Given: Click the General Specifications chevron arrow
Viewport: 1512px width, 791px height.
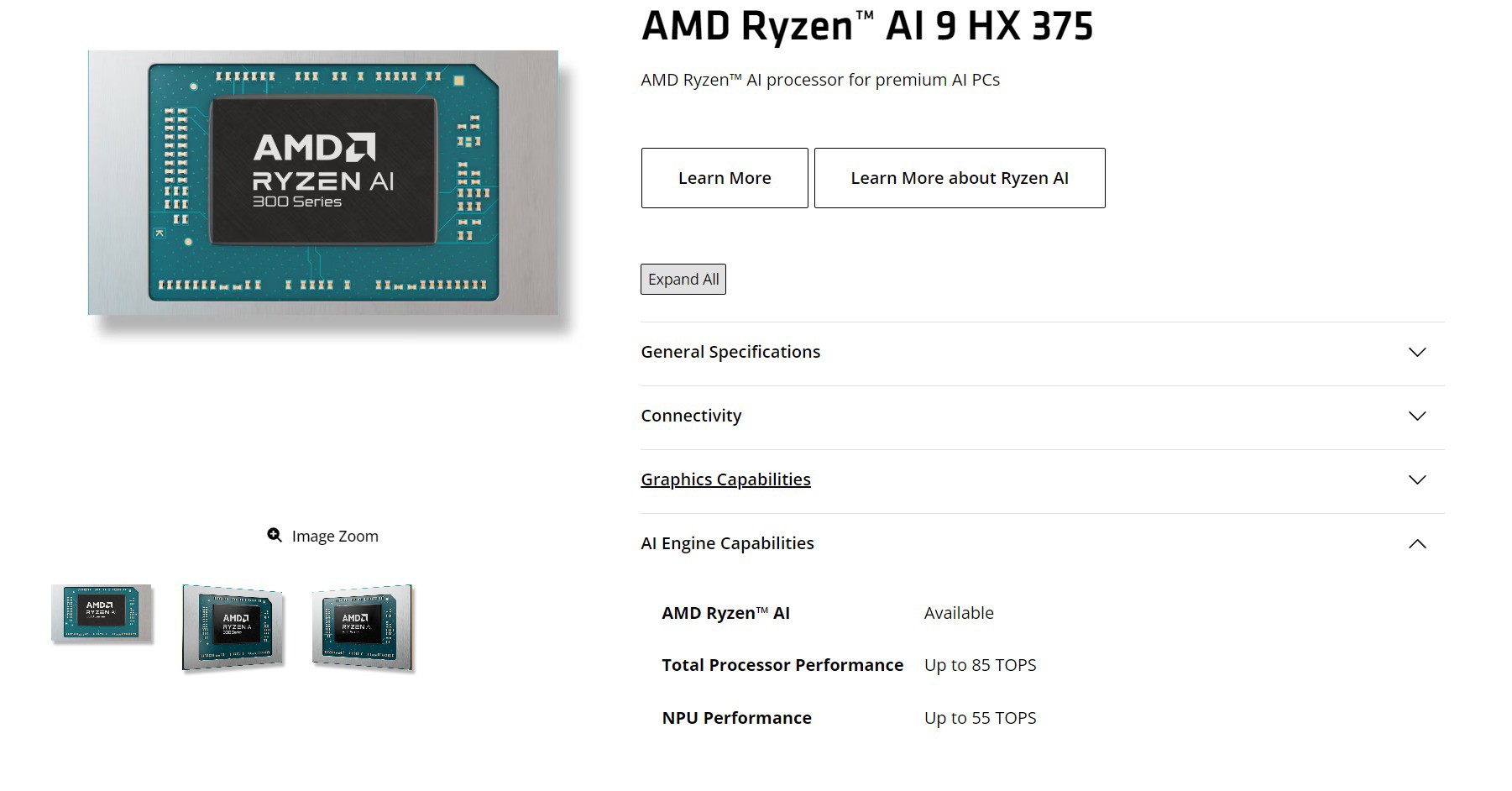Looking at the screenshot, I should pos(1419,354).
